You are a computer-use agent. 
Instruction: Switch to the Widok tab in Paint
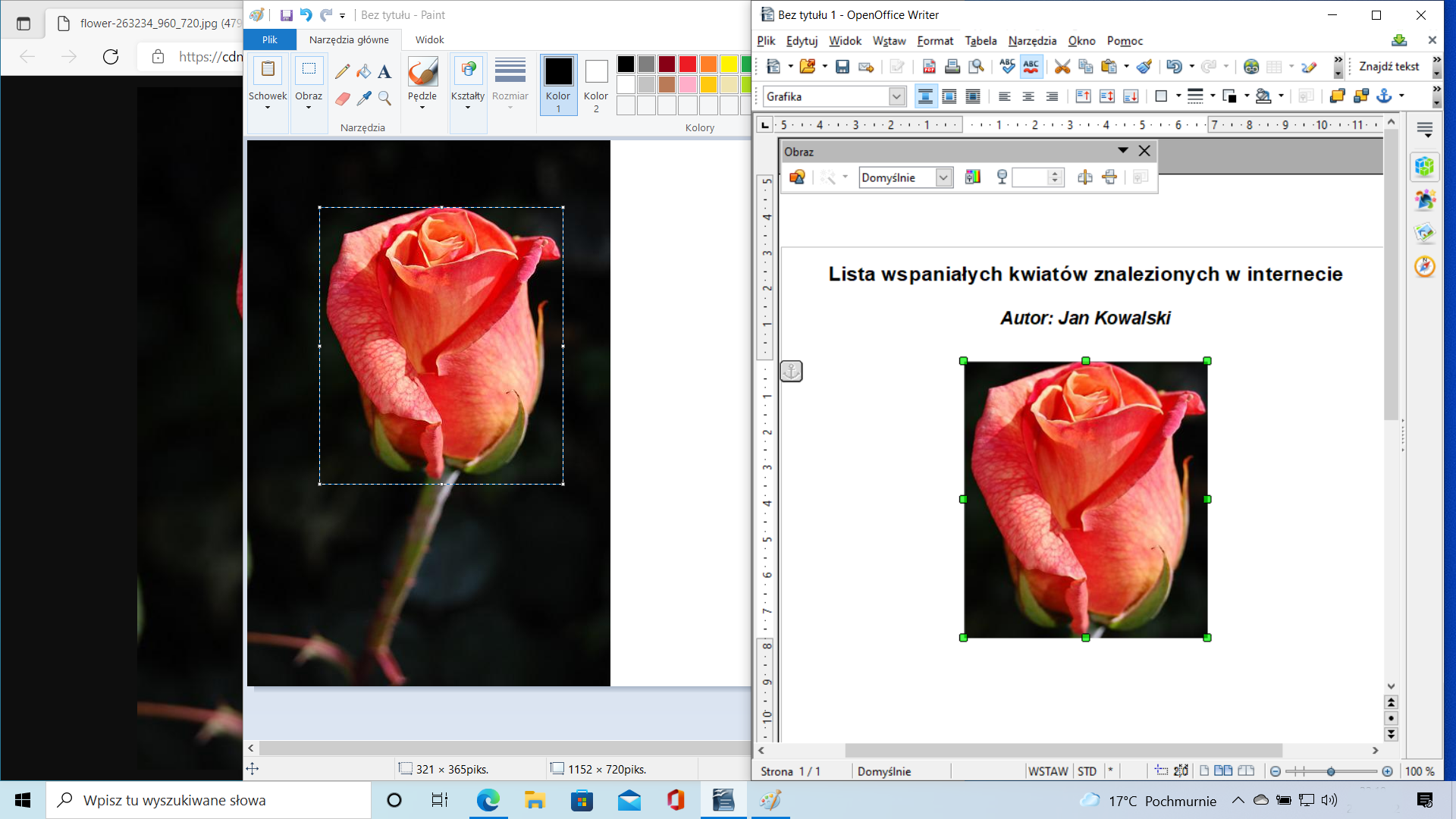[429, 39]
